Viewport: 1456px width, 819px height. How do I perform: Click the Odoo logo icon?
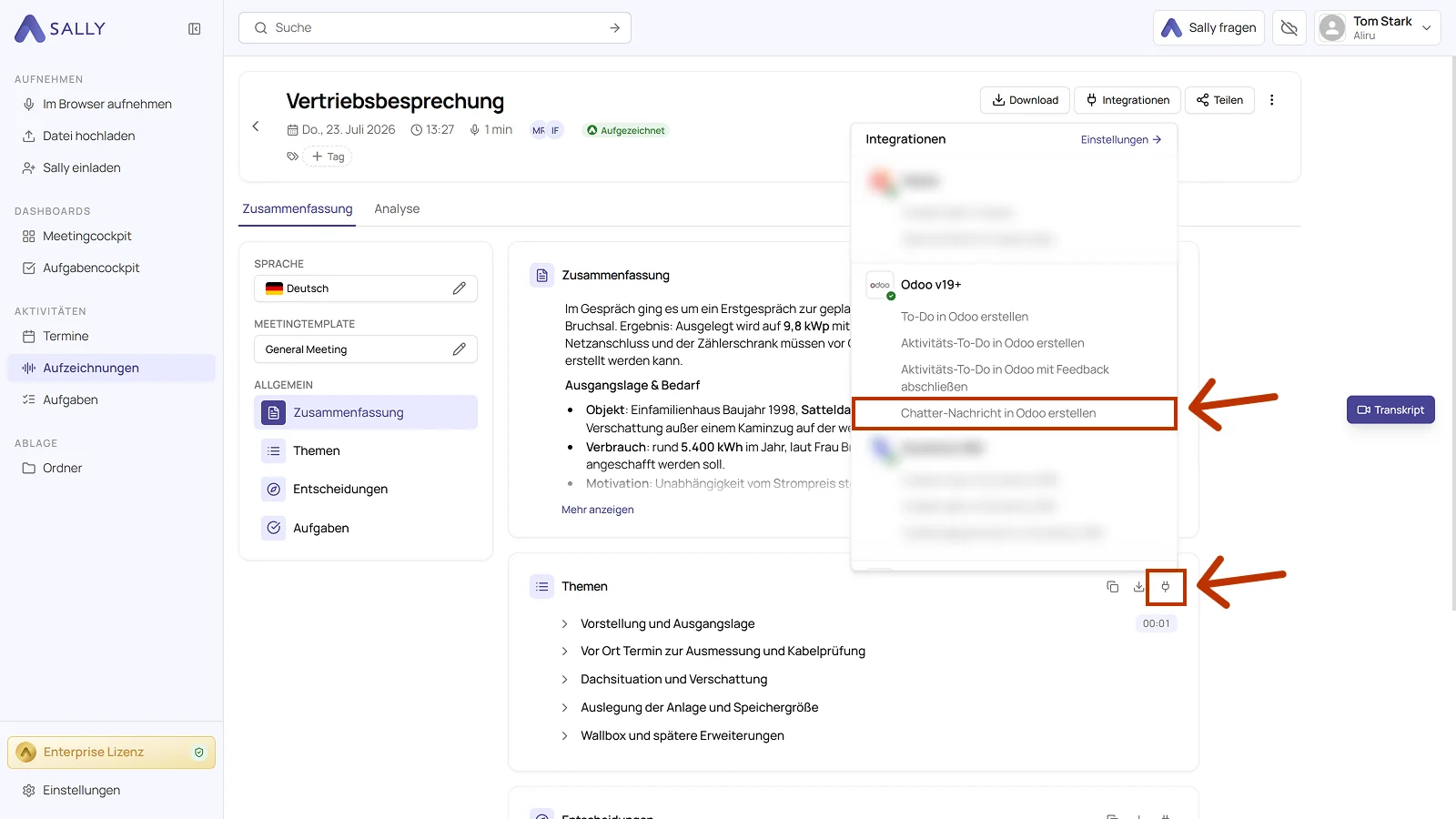pyautogui.click(x=880, y=286)
